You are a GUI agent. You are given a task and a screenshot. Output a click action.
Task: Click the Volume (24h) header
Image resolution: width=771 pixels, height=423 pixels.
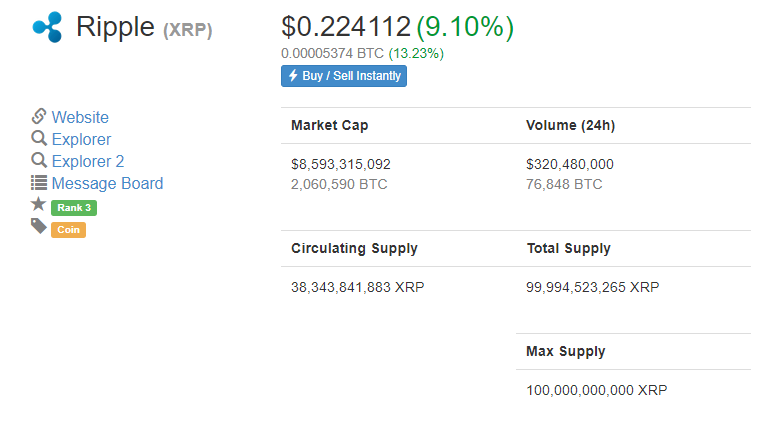pyautogui.click(x=570, y=125)
